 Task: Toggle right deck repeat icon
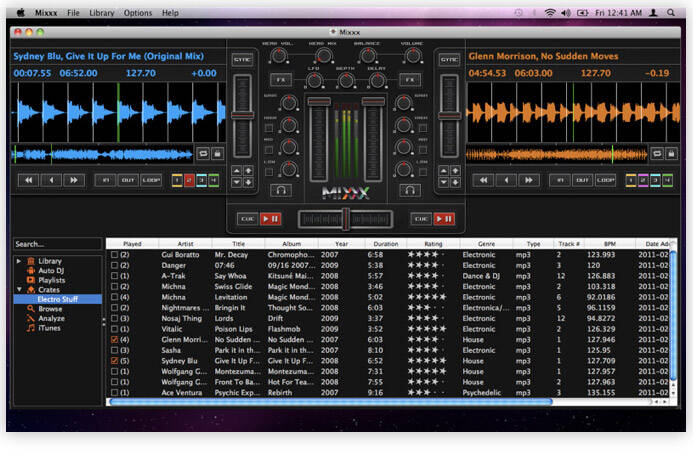tap(657, 154)
